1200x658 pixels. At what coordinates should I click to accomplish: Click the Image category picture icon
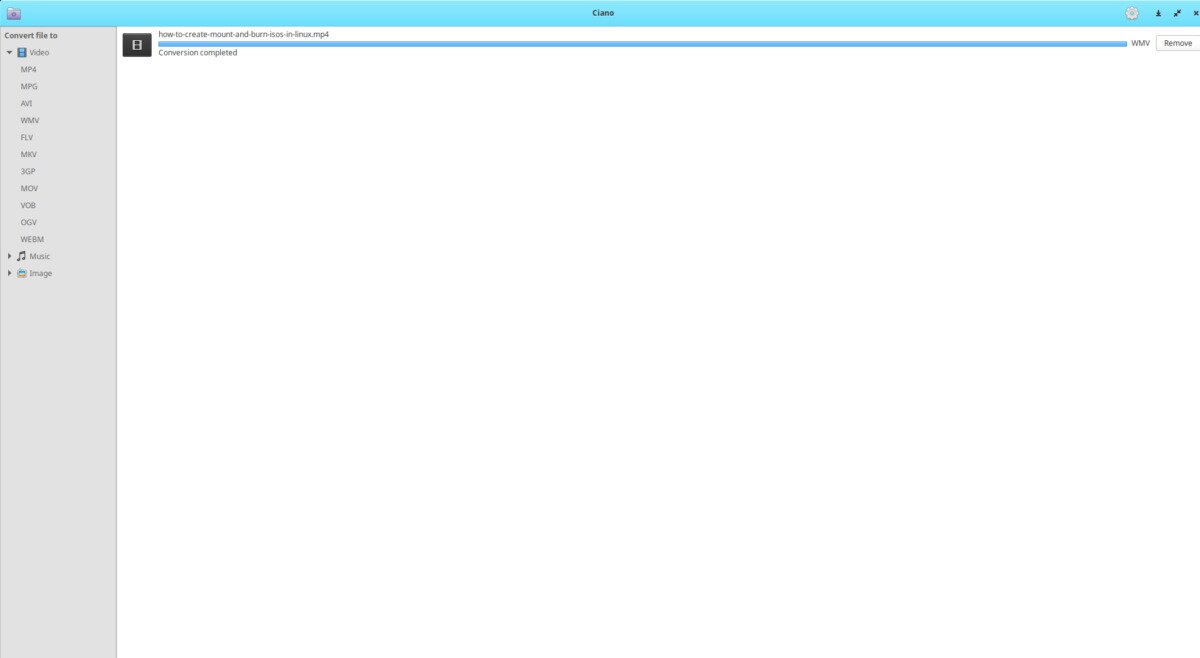pyautogui.click(x=22, y=273)
